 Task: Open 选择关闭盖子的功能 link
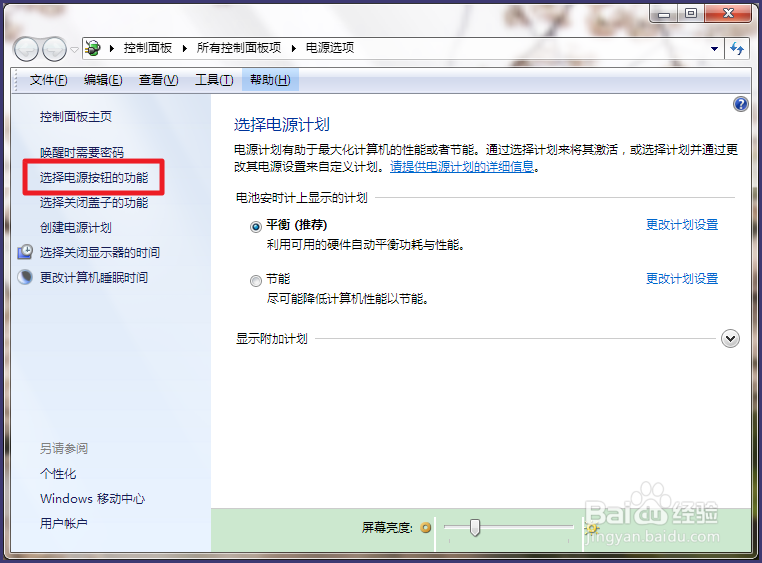click(94, 203)
